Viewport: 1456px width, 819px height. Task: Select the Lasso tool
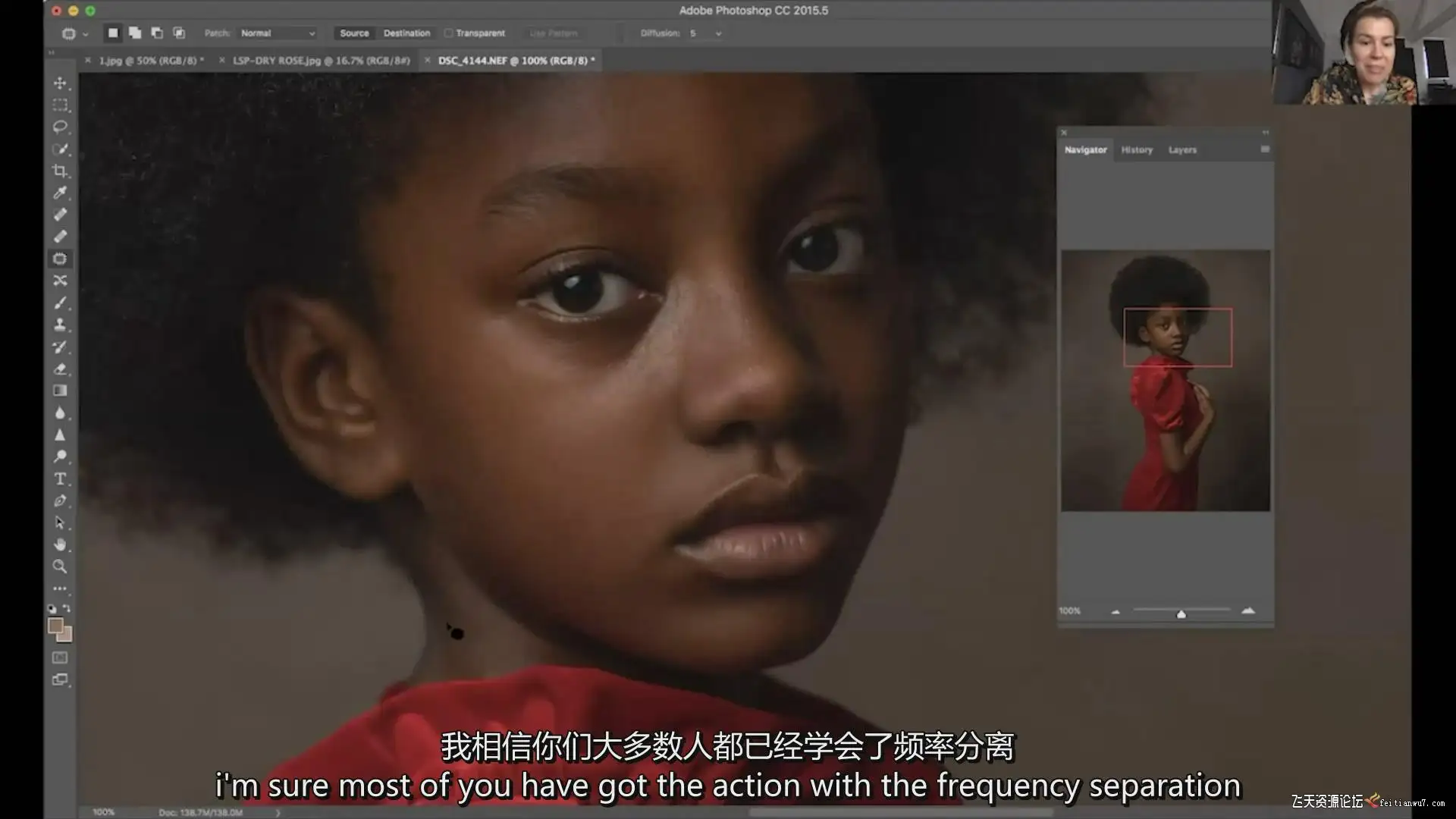tap(60, 127)
